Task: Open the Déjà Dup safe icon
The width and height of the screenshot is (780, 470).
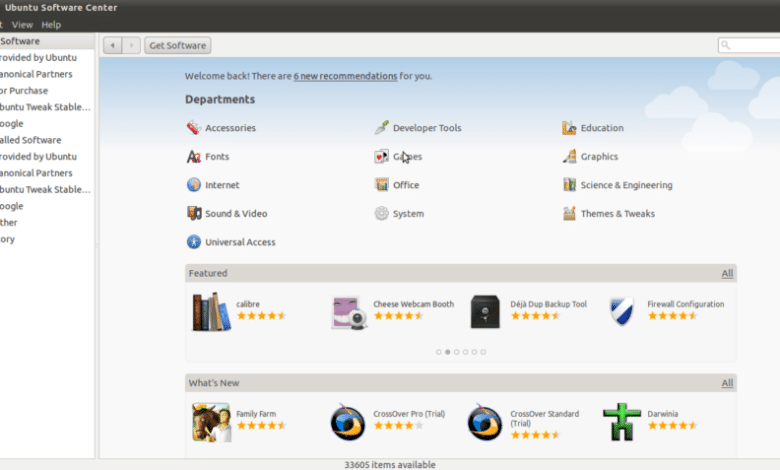Action: pyautogui.click(x=485, y=312)
